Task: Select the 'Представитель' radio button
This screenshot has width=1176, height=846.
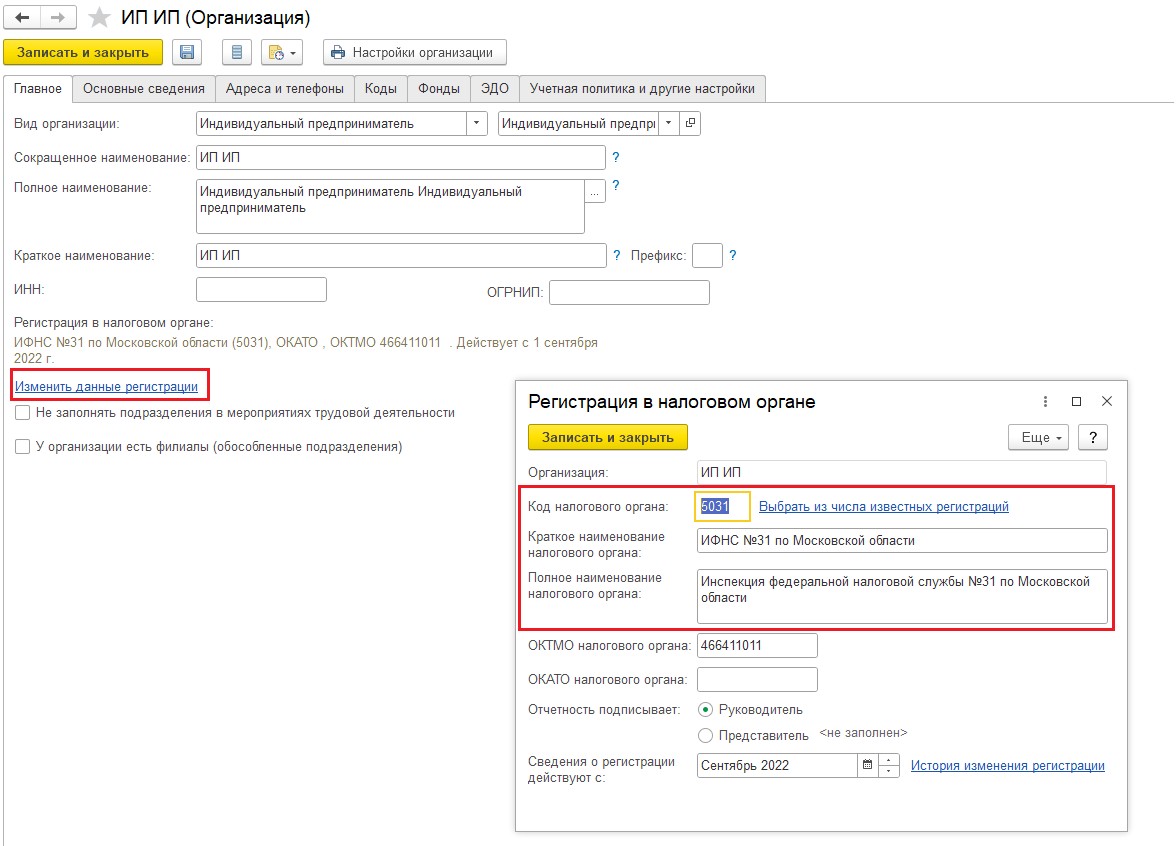Action: (x=706, y=736)
